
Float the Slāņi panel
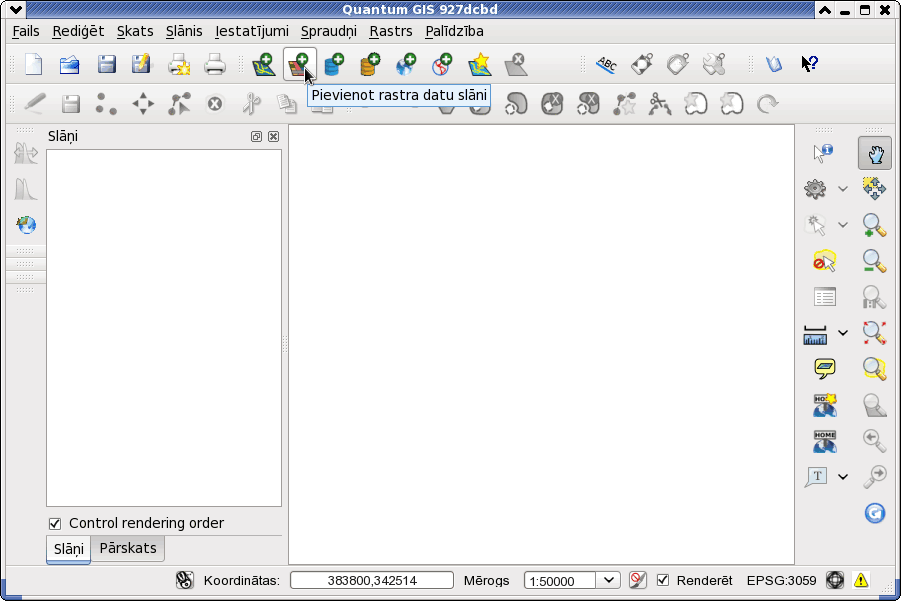[x=256, y=136]
